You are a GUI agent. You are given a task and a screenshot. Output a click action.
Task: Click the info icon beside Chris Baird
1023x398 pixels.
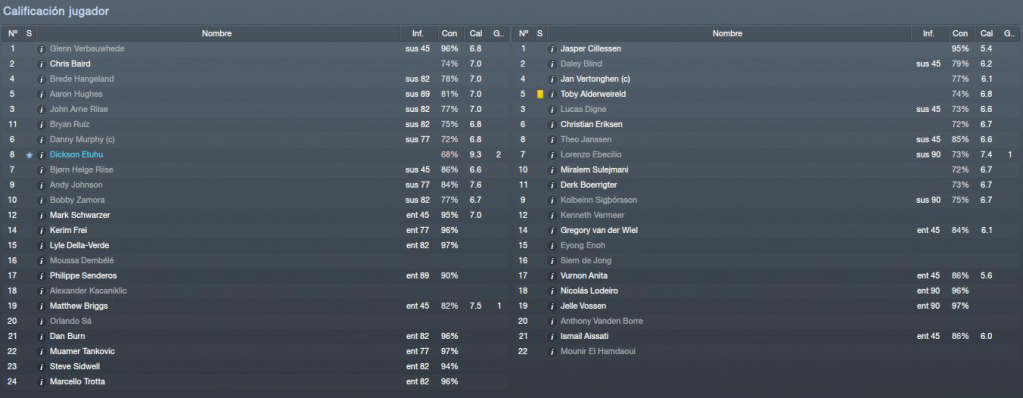[42, 64]
